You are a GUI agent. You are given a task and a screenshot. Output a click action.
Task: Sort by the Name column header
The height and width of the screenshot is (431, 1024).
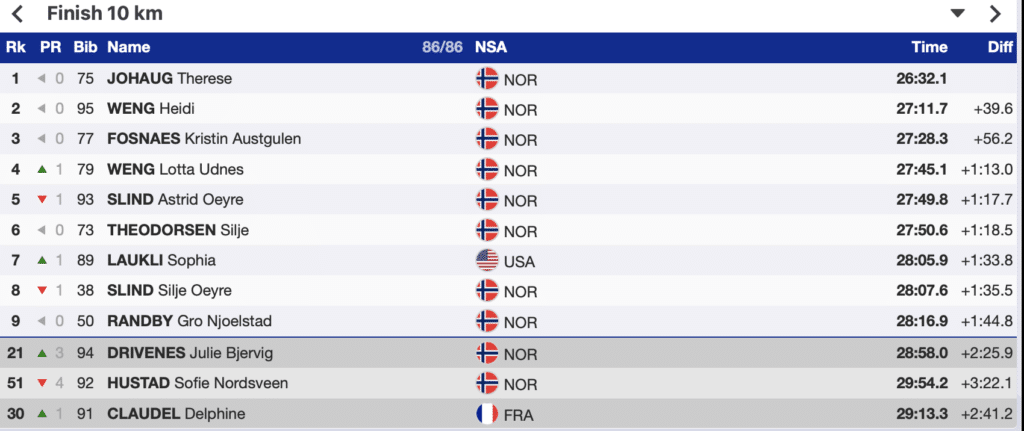[x=129, y=47]
